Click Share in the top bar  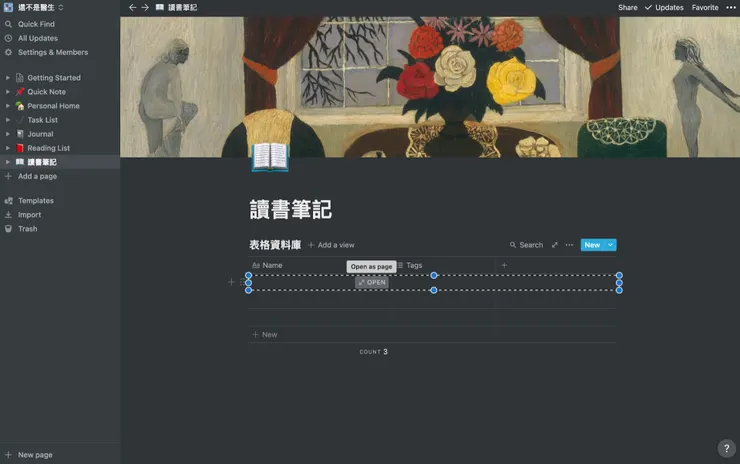point(628,8)
